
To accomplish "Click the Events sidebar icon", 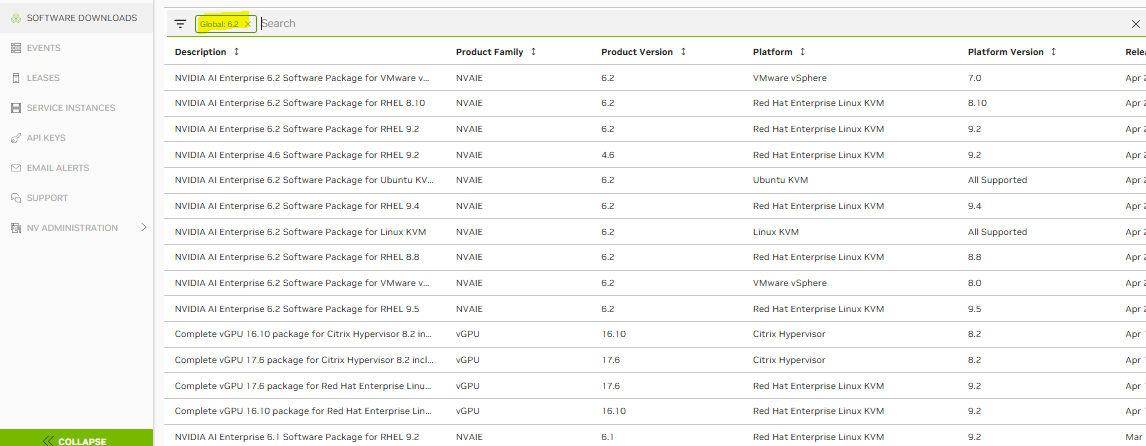I will pos(15,48).
